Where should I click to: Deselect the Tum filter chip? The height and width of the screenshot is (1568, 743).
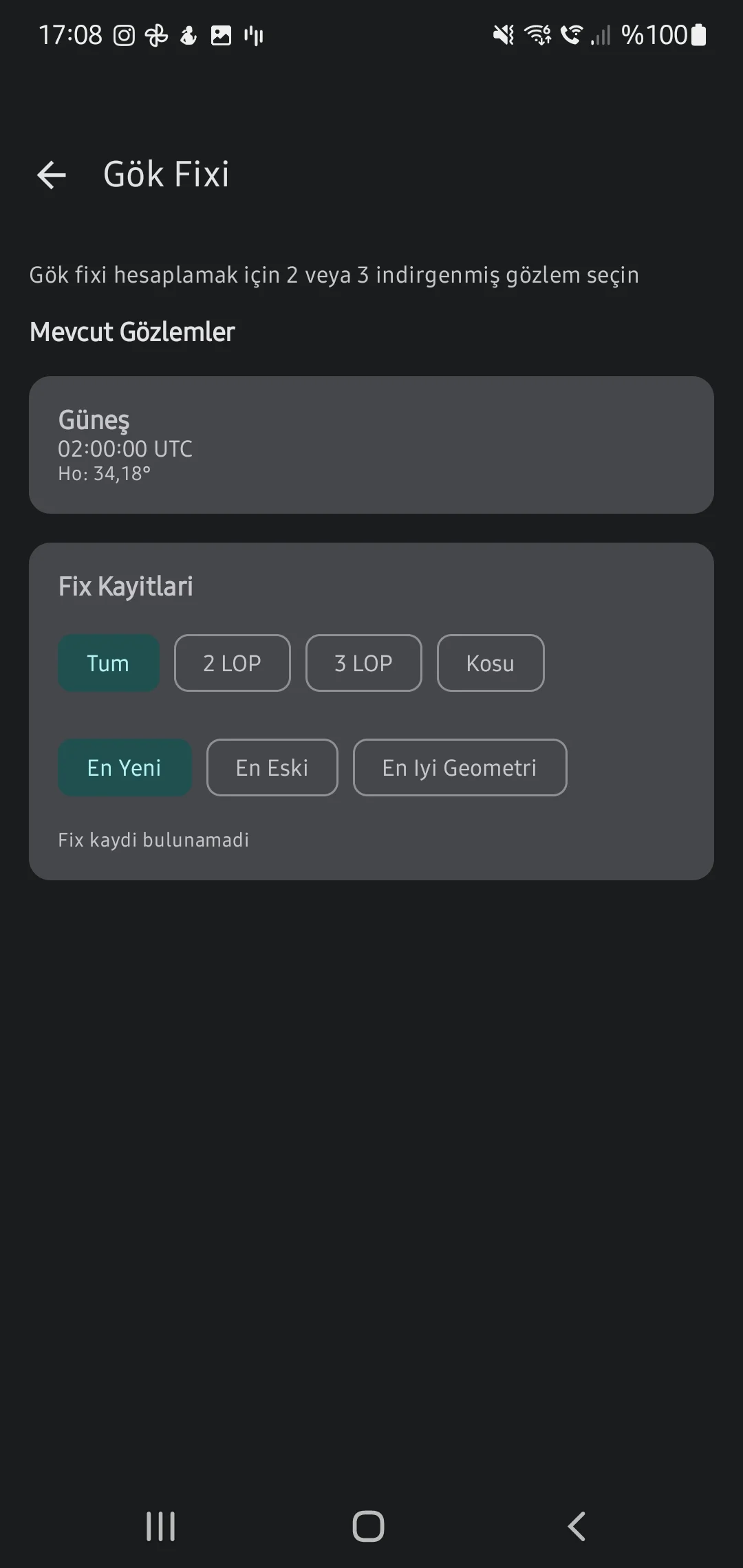pos(108,662)
